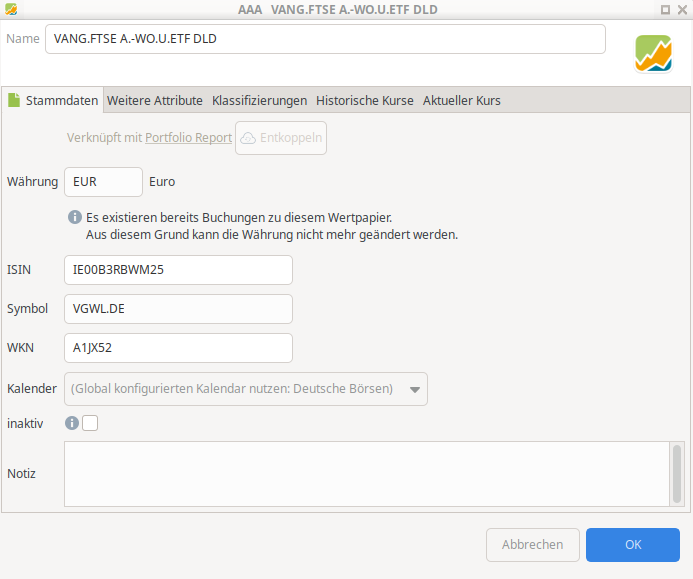Image resolution: width=693 pixels, height=579 pixels.
Task: Click the Entkoppeln button
Action: click(x=281, y=138)
